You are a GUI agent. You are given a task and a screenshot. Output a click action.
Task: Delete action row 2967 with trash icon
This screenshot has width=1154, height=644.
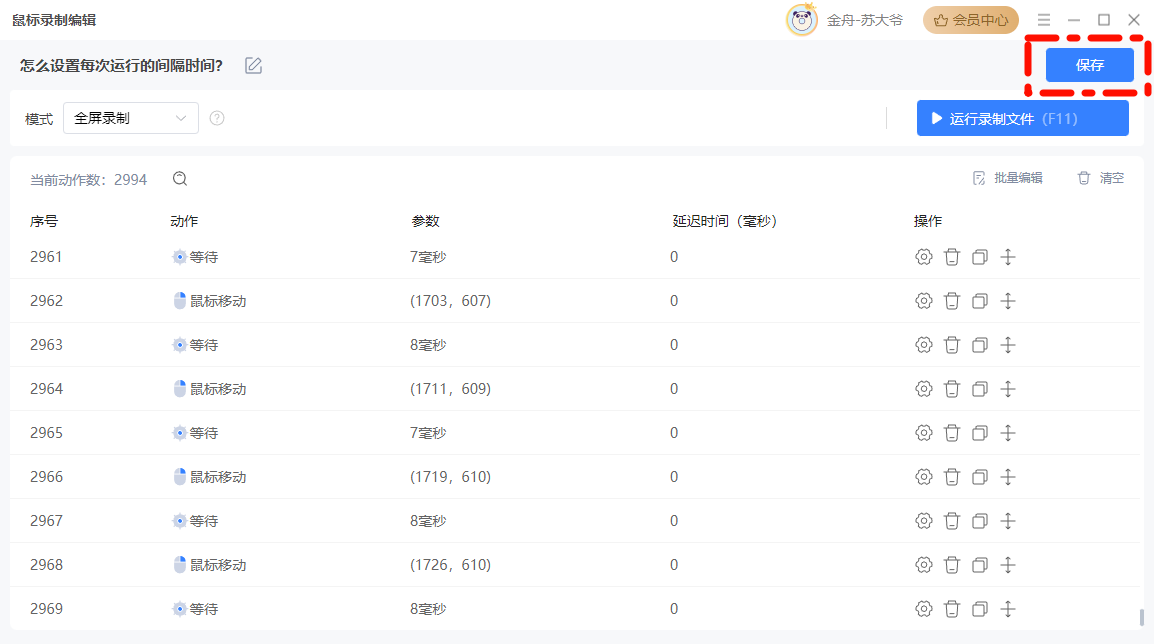click(x=952, y=521)
